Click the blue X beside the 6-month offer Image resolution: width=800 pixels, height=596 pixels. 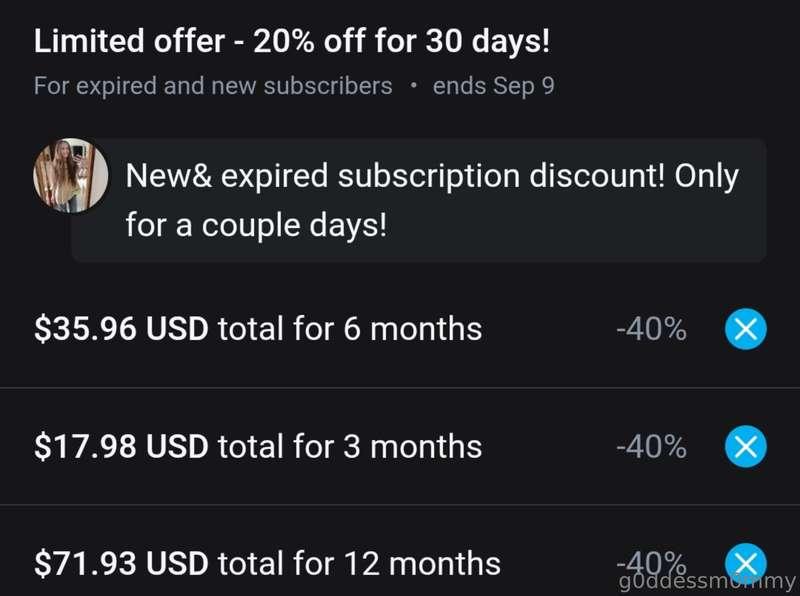746,328
